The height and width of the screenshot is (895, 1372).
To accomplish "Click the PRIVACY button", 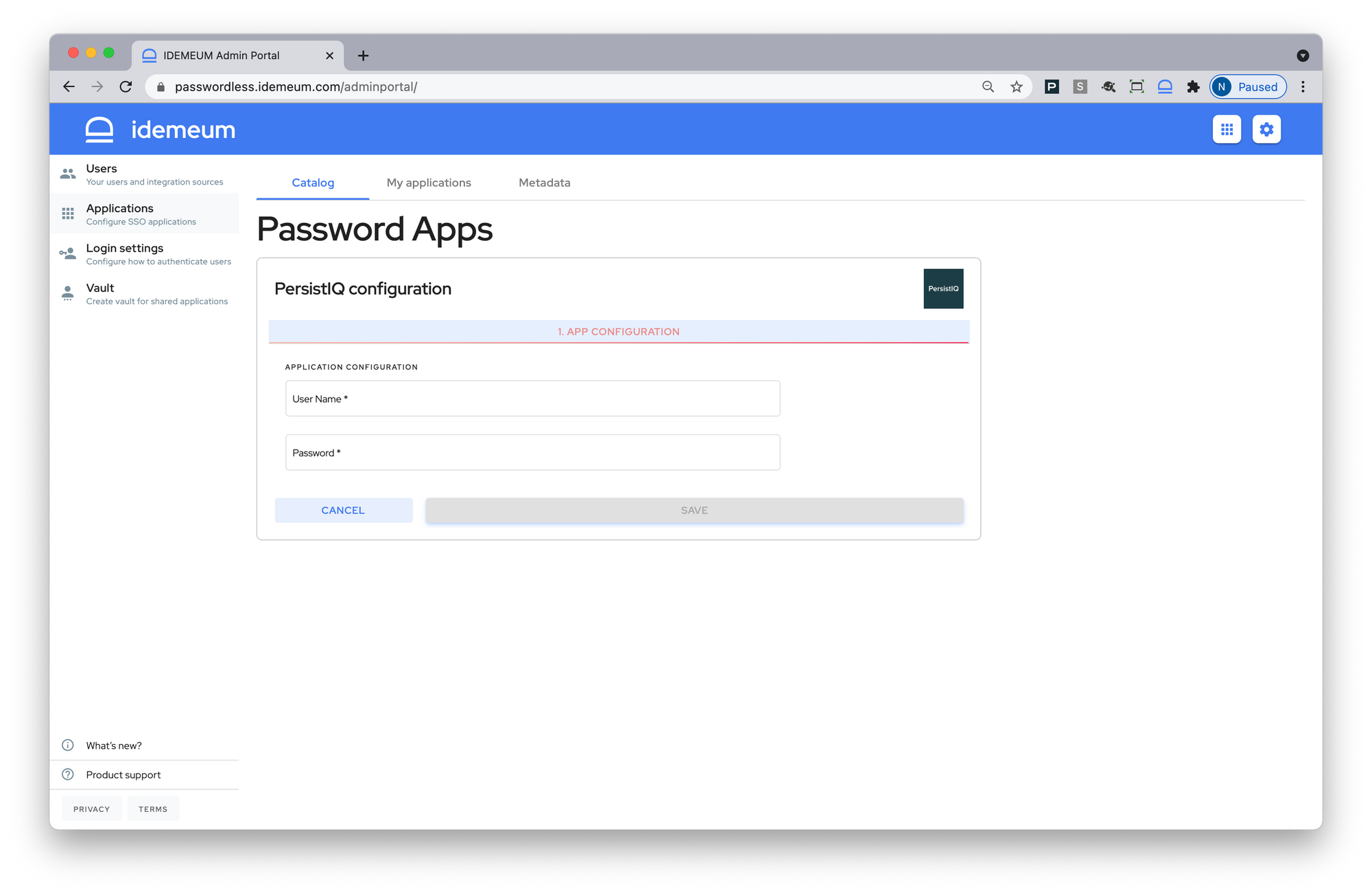I will [91, 809].
